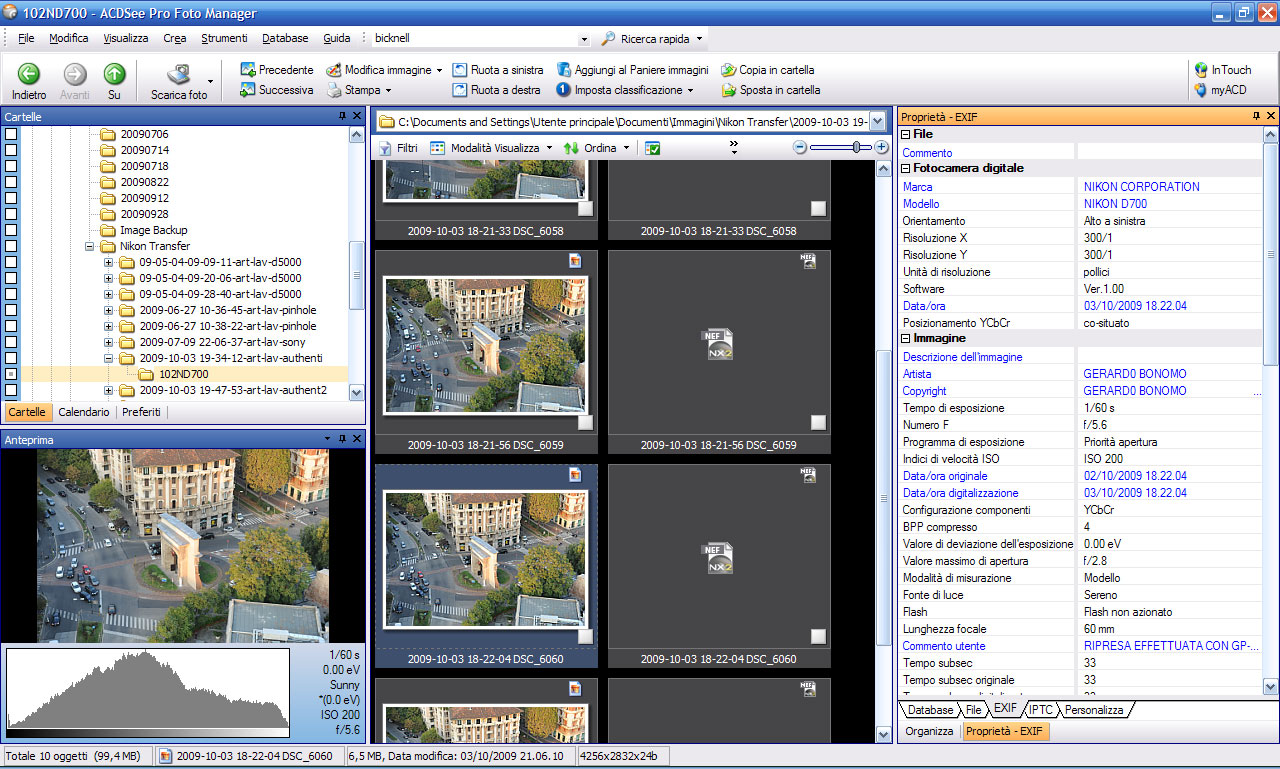Viewport: 1280px width, 769px height.
Task: Open the Strumenti menu
Action: (x=224, y=38)
